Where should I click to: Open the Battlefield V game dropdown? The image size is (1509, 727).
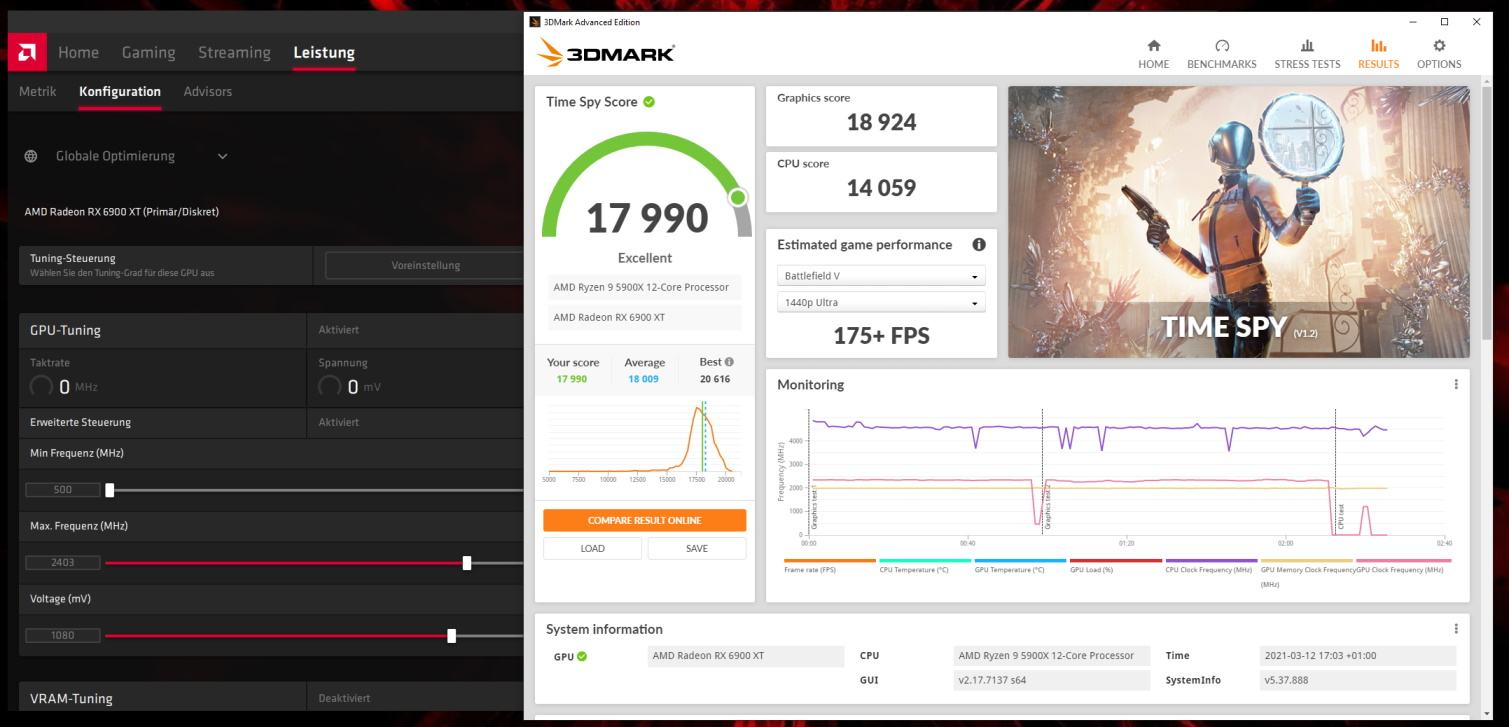click(881, 276)
